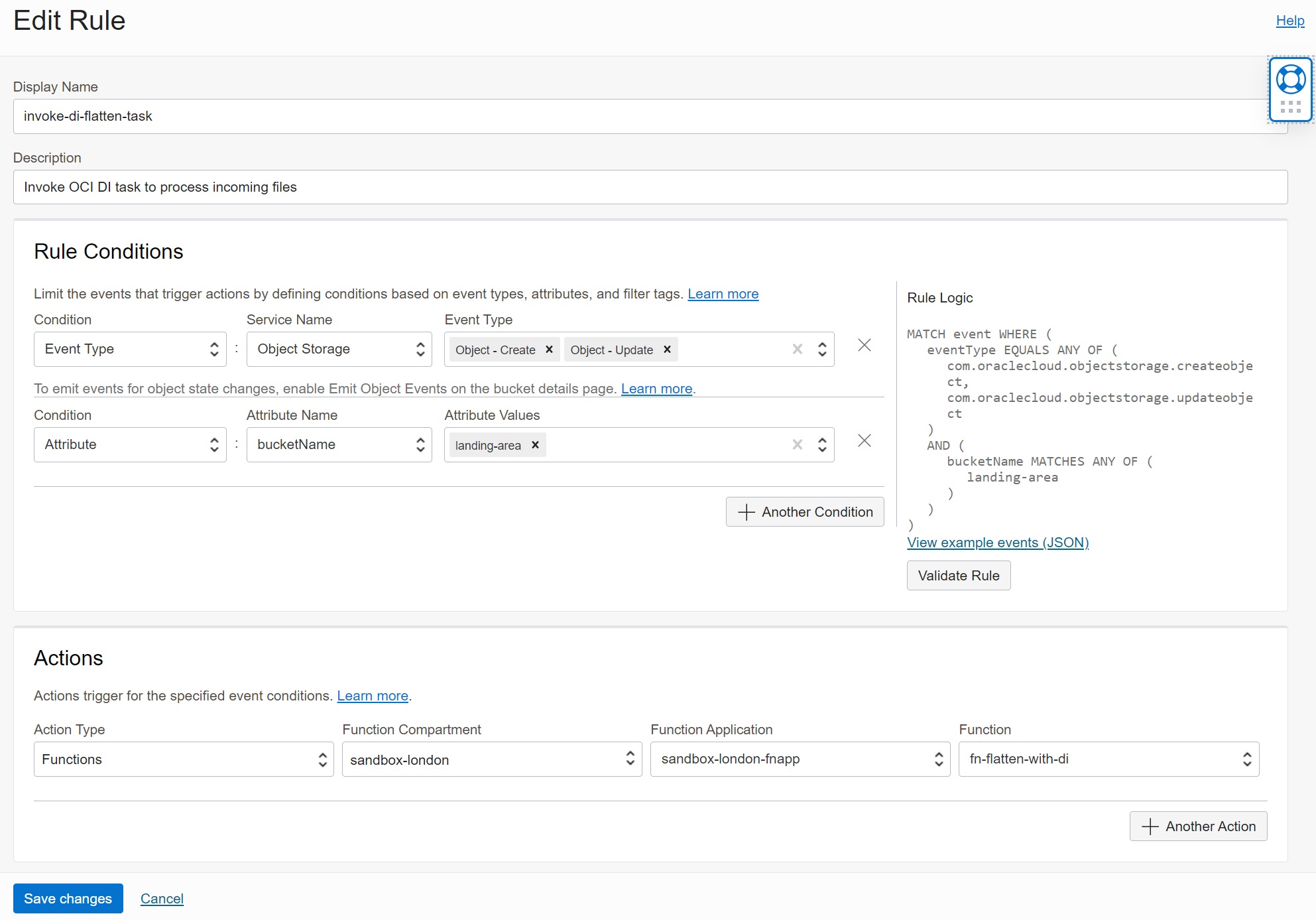
Task: Delete the Event Type condition row
Action: click(864, 346)
